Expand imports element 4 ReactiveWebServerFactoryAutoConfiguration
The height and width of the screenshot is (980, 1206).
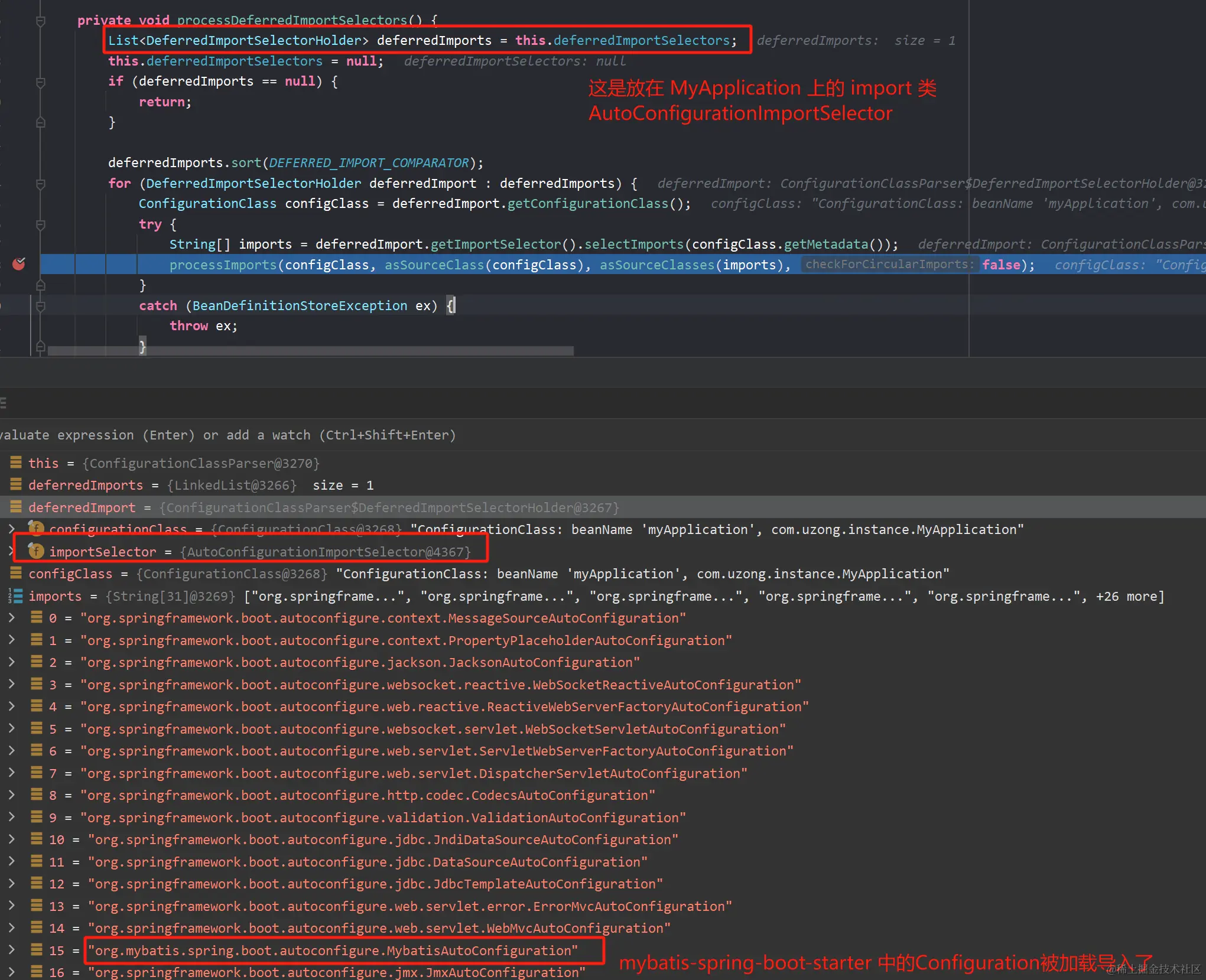[11, 706]
